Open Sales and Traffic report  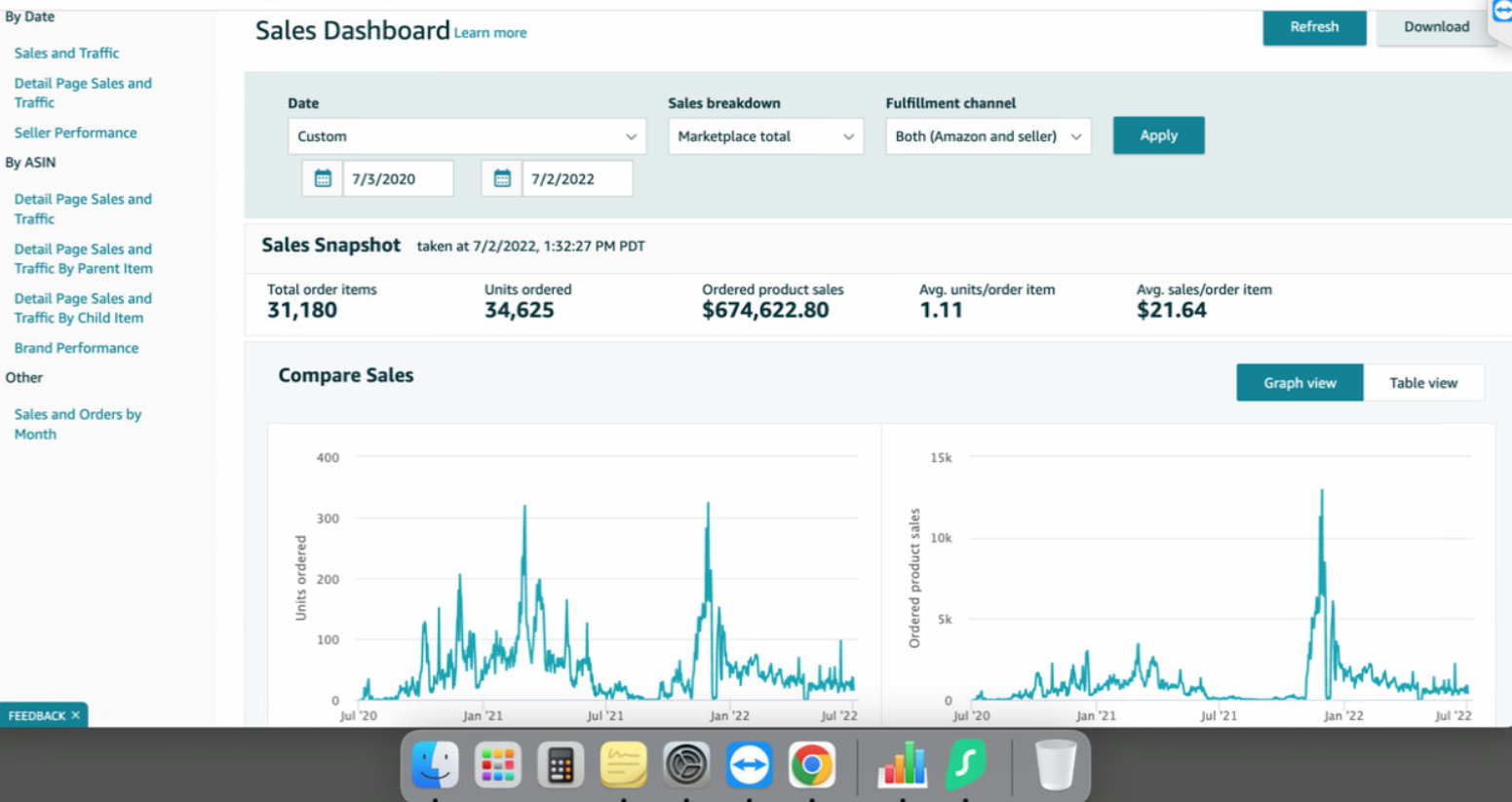tap(66, 54)
